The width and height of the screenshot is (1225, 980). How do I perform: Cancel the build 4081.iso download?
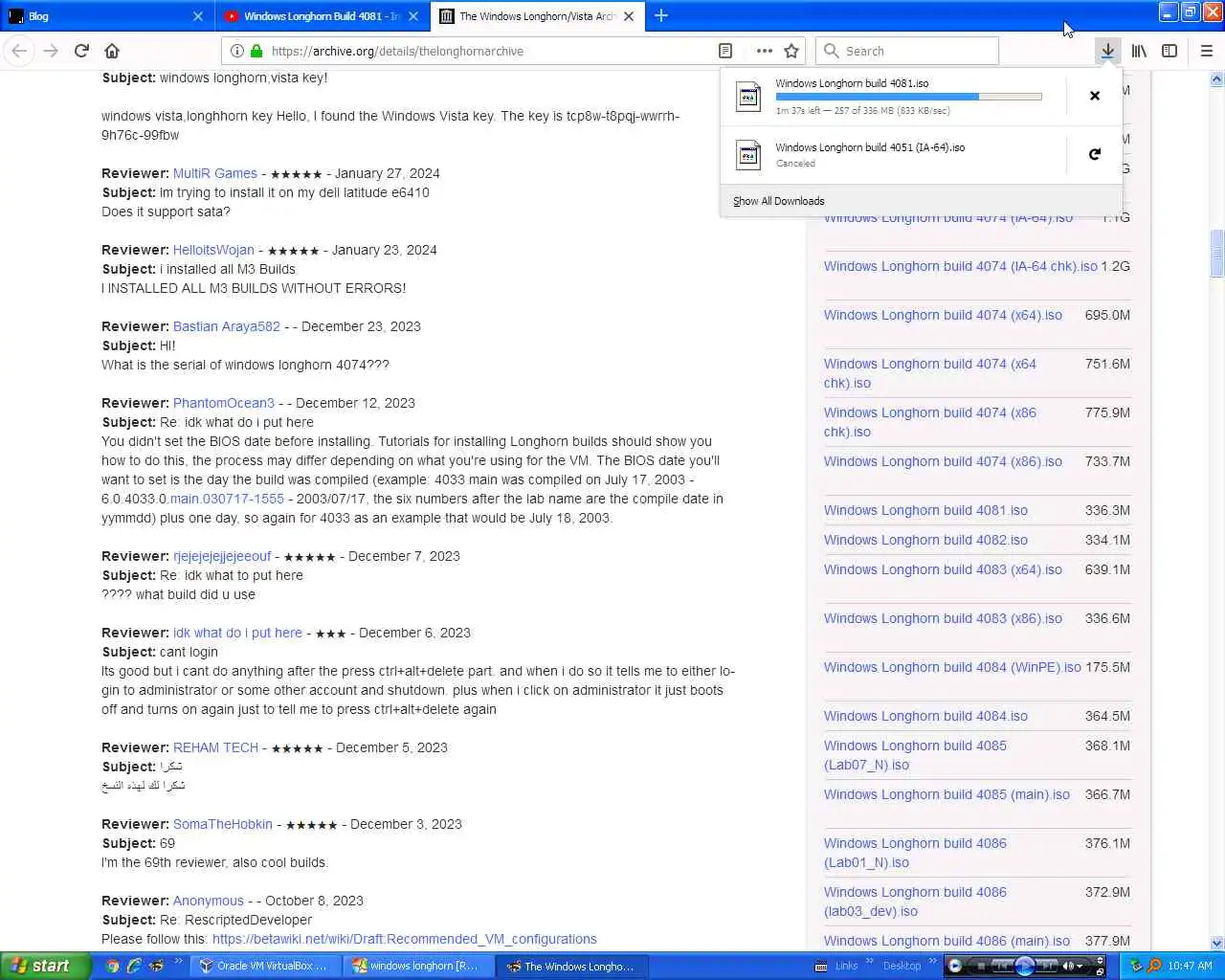[x=1095, y=96]
